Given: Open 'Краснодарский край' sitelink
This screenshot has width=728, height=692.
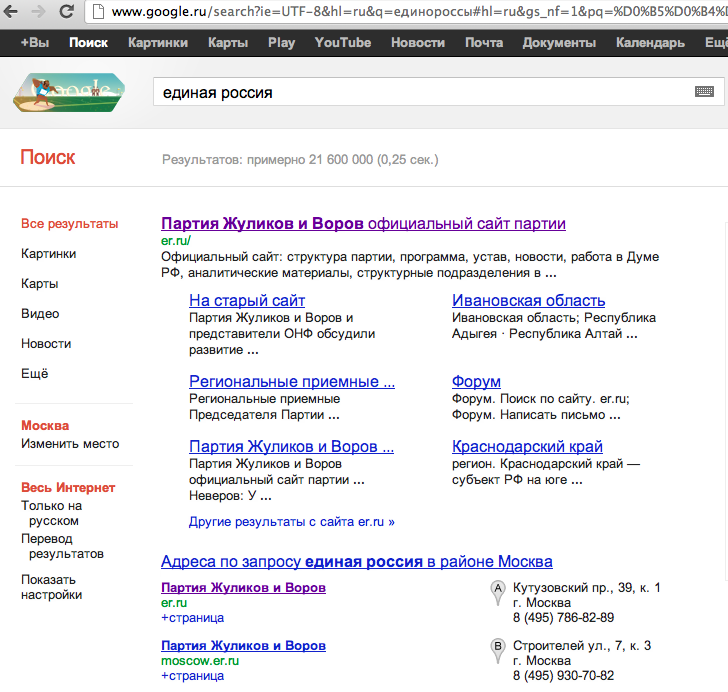Looking at the screenshot, I should [527, 446].
